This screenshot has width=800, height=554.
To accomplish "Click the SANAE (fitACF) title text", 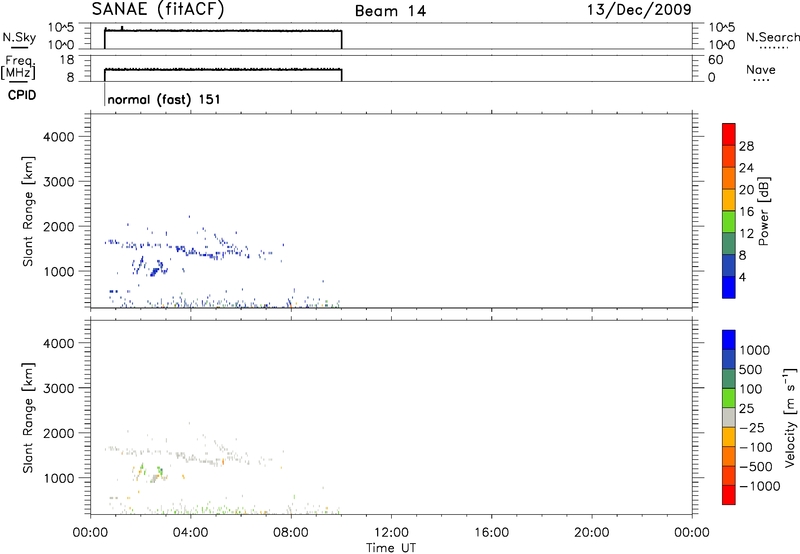I will pyautogui.click(x=158, y=9).
